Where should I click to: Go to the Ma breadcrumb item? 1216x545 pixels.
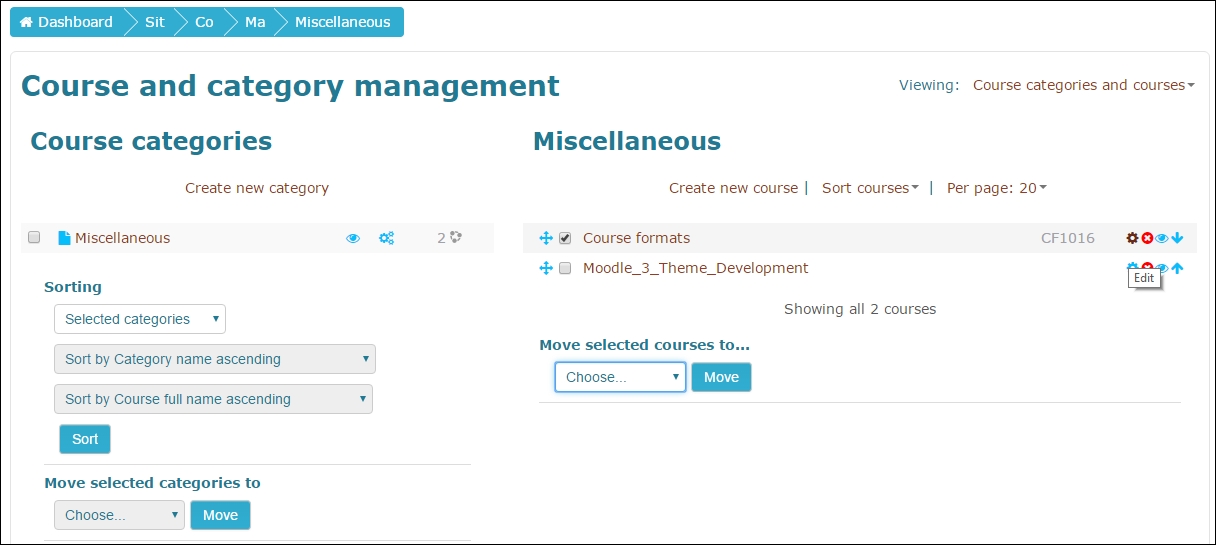255,22
